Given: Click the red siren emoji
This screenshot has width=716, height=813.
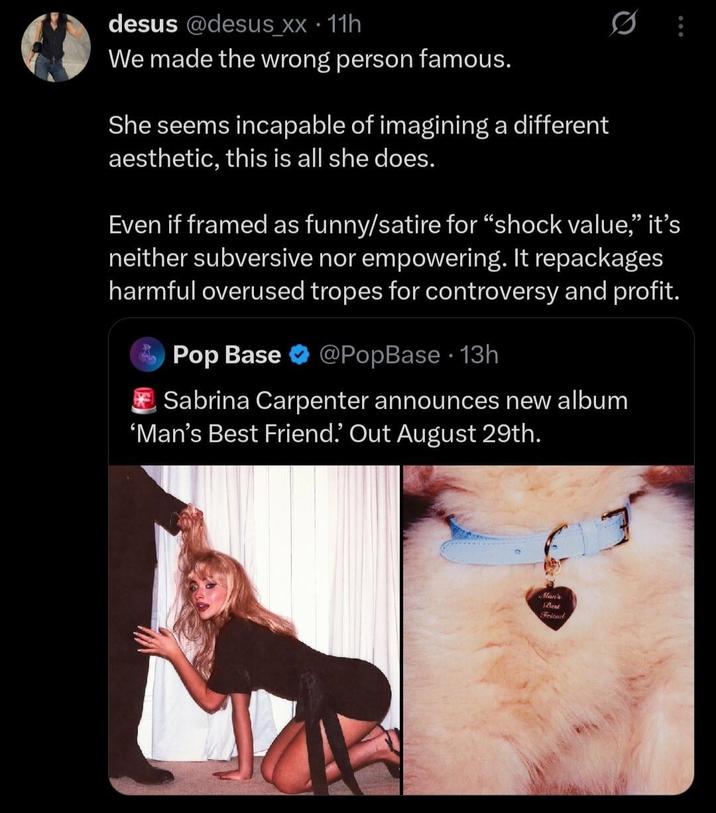Looking at the screenshot, I should click(144, 401).
